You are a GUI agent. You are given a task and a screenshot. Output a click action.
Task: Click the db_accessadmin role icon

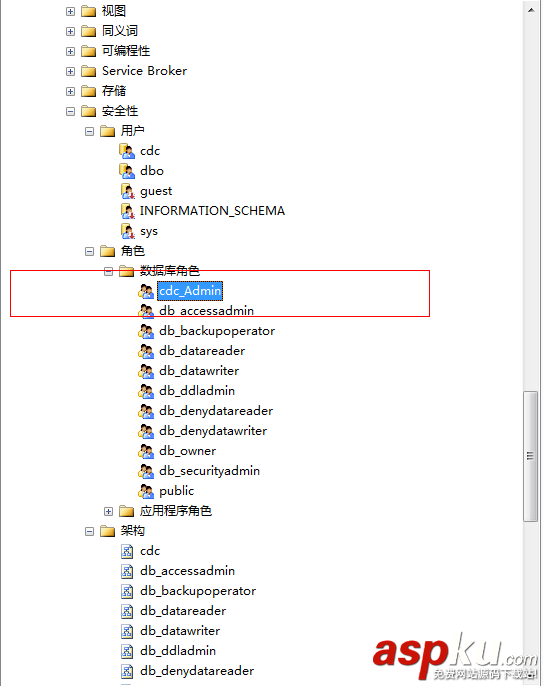coord(146,312)
